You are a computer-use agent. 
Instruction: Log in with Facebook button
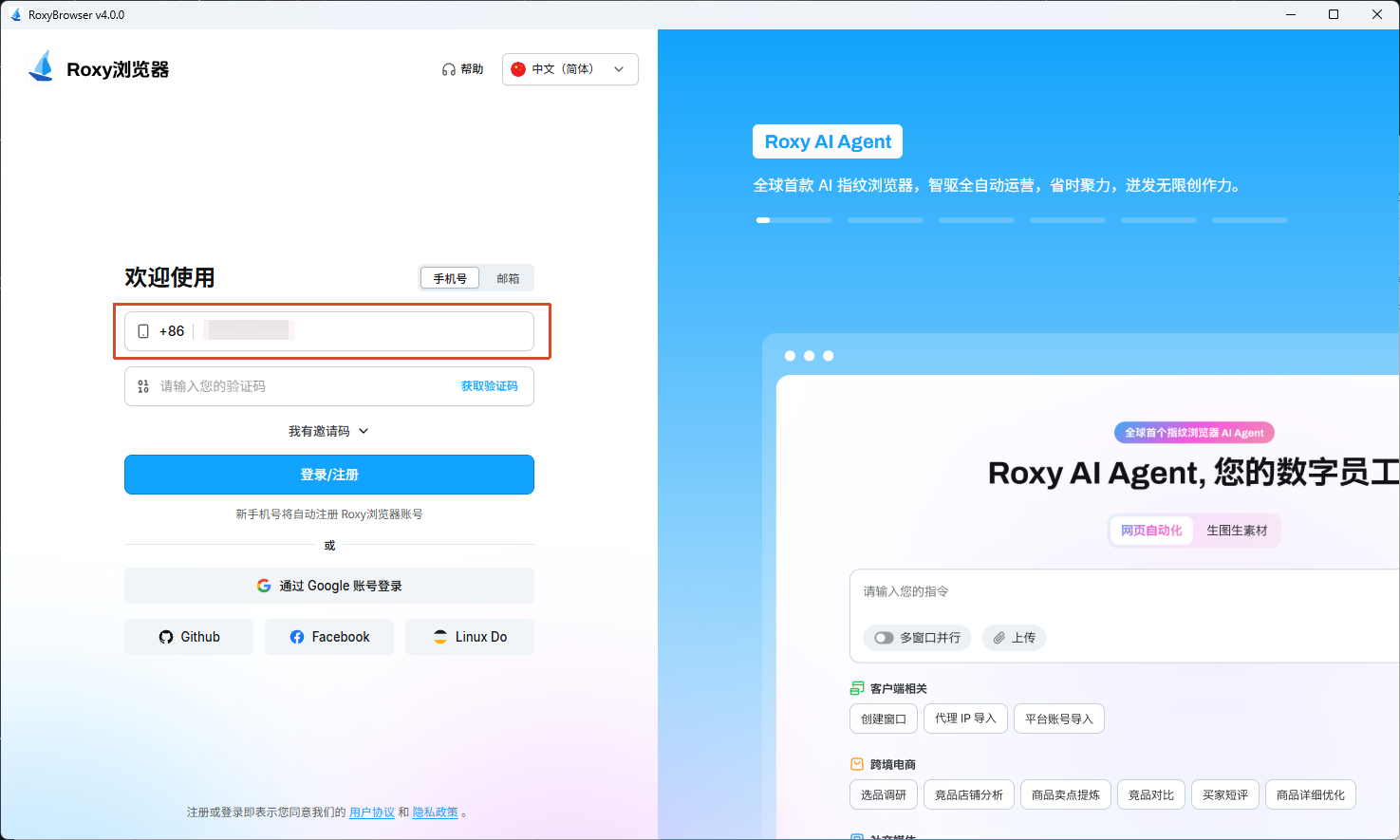point(329,637)
